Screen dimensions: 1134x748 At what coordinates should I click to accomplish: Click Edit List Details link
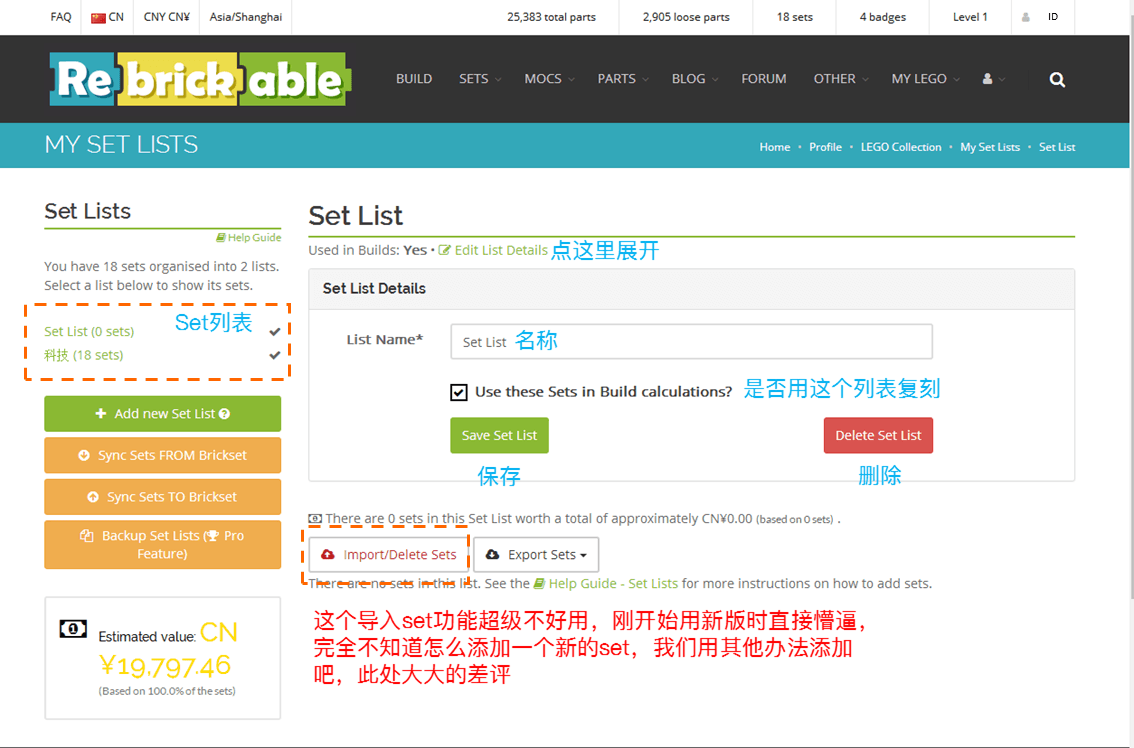500,250
